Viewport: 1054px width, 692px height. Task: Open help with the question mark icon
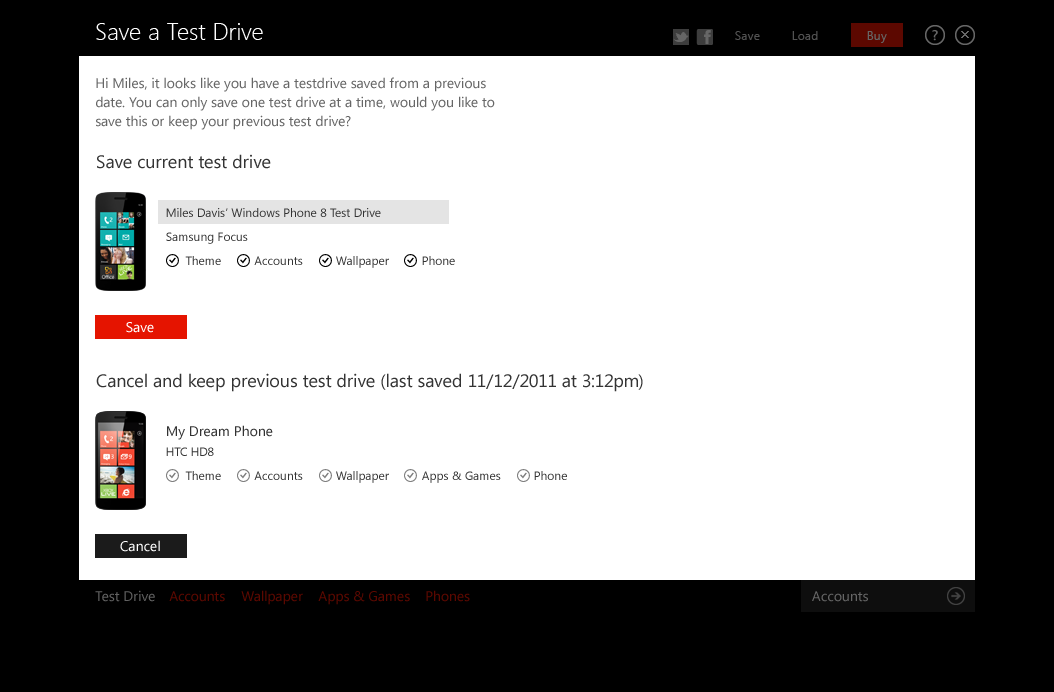pos(934,35)
